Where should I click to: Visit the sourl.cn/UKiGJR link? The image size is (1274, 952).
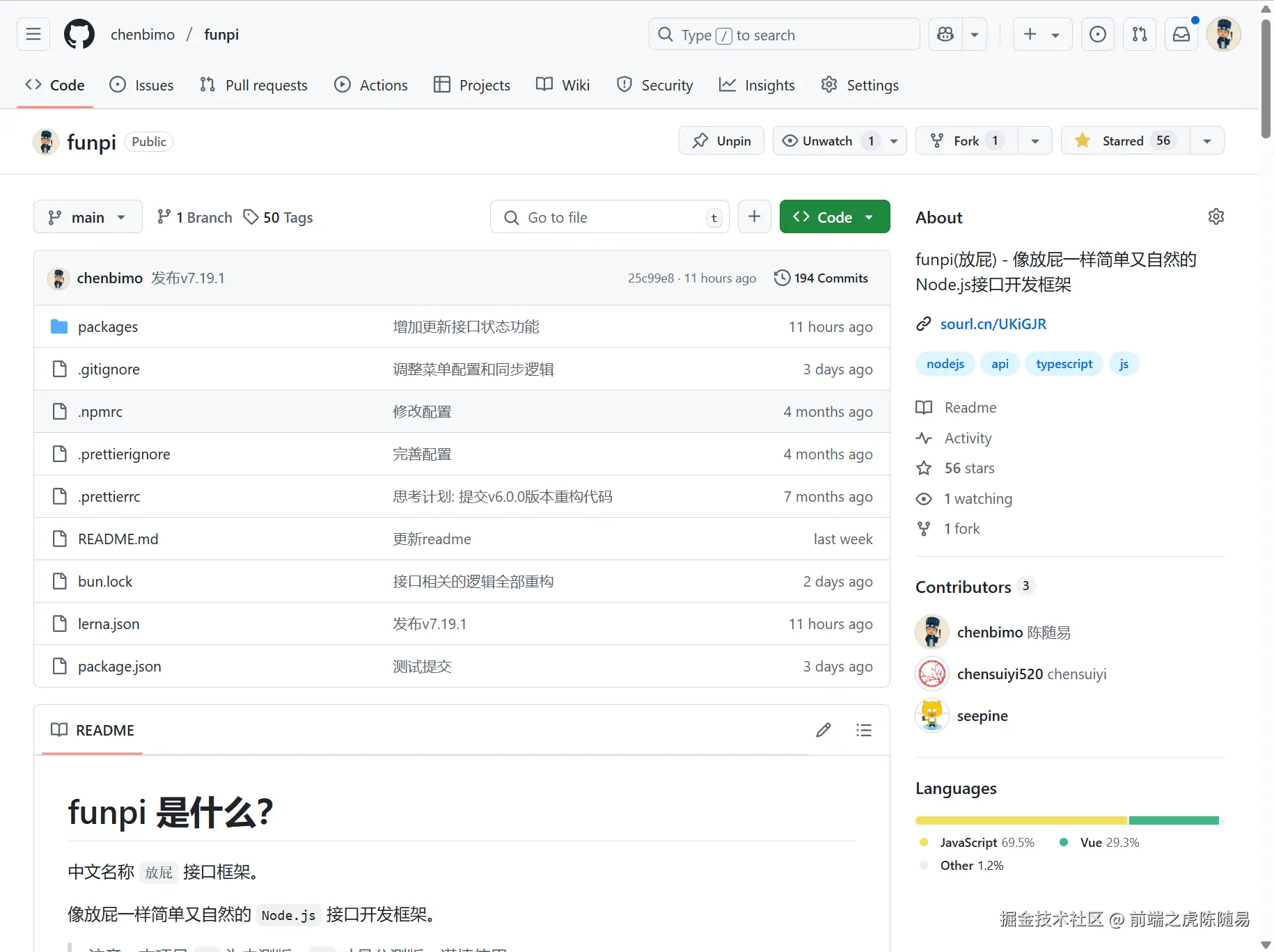pos(993,324)
